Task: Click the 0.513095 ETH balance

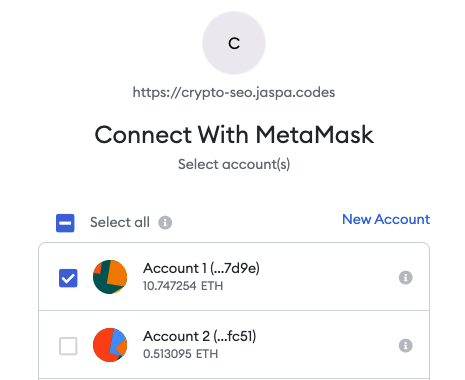Action: (x=180, y=354)
